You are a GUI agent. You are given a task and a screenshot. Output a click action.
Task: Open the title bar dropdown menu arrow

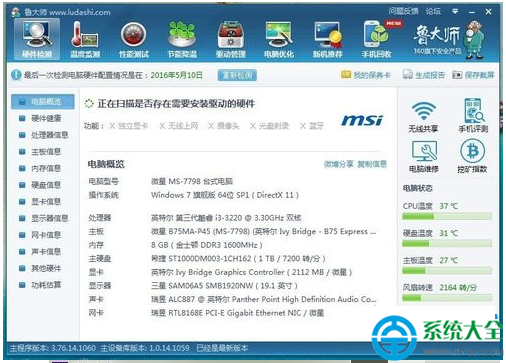coord(455,12)
